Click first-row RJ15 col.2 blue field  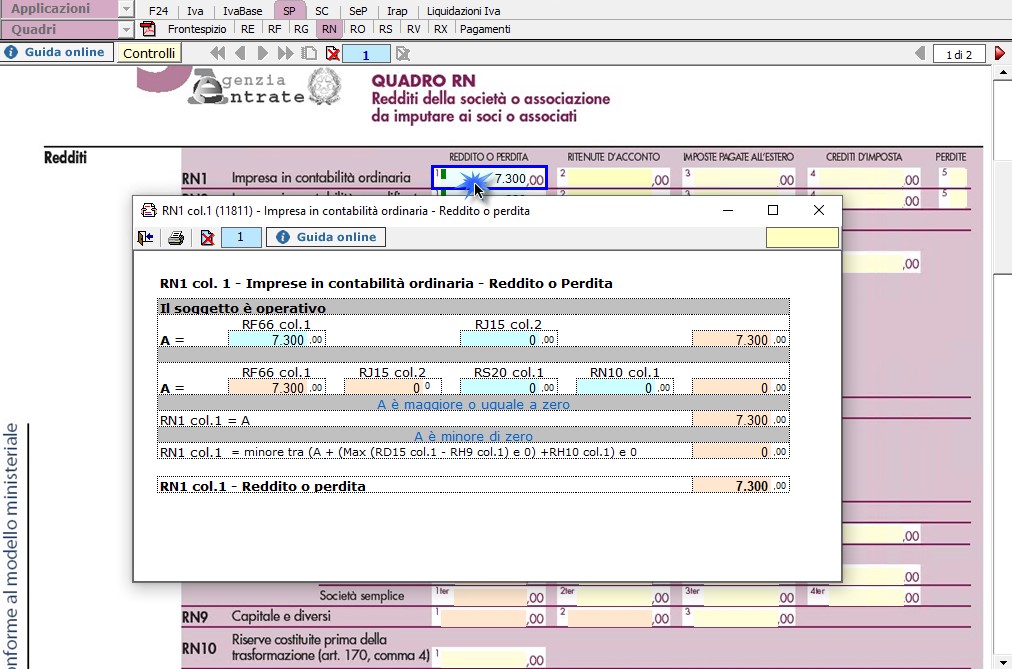coord(509,339)
